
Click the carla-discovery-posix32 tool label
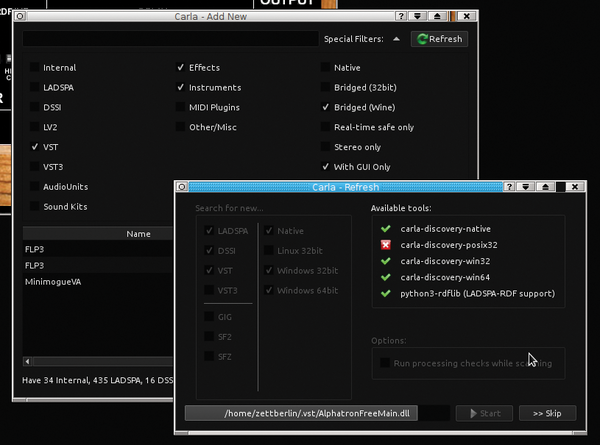(x=449, y=245)
